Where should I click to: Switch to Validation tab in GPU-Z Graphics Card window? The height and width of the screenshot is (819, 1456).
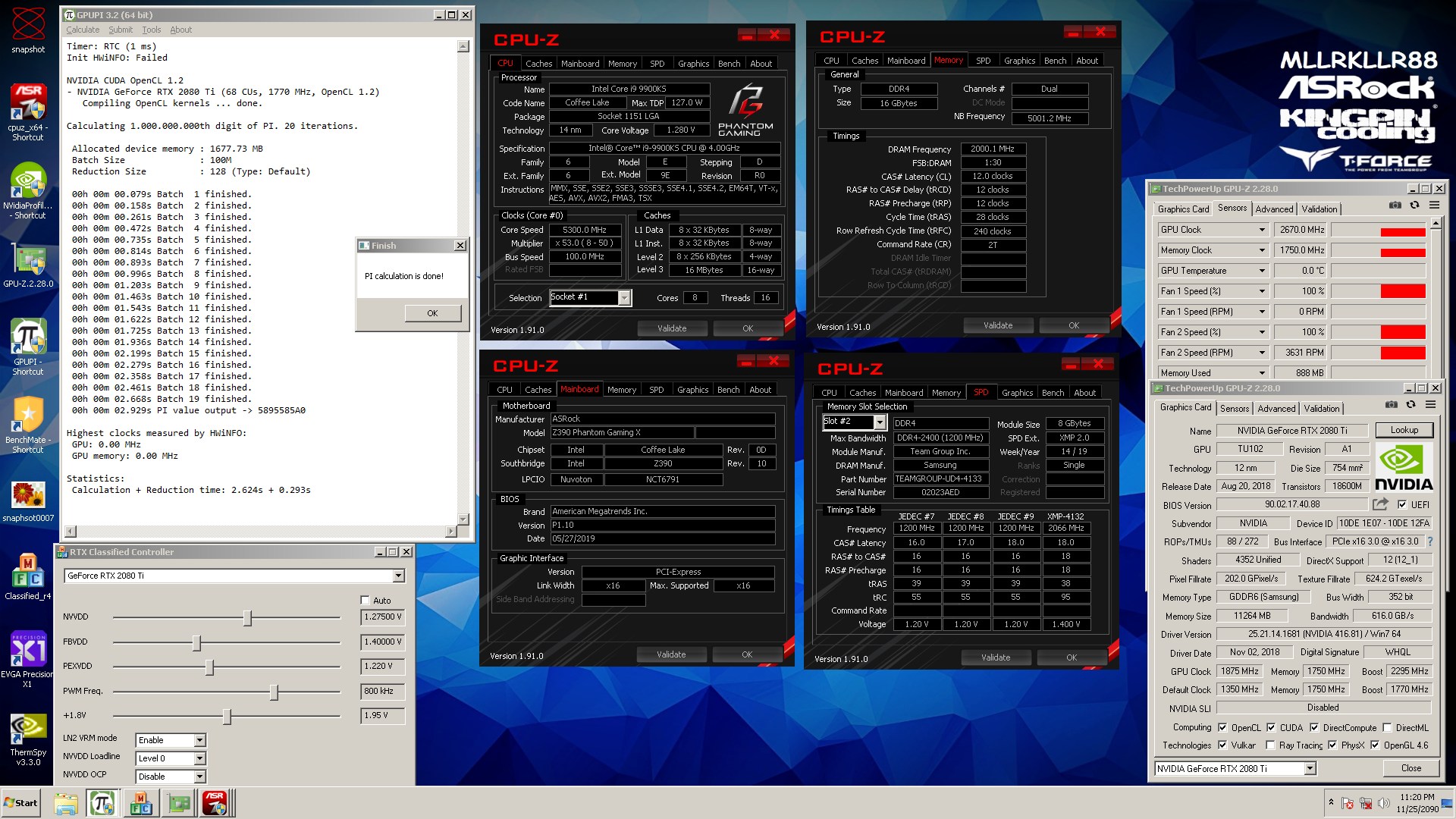(x=1322, y=408)
